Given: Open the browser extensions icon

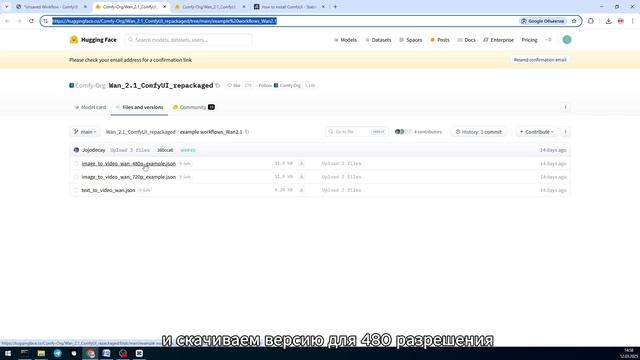Looking at the screenshot, I should pos(591,21).
